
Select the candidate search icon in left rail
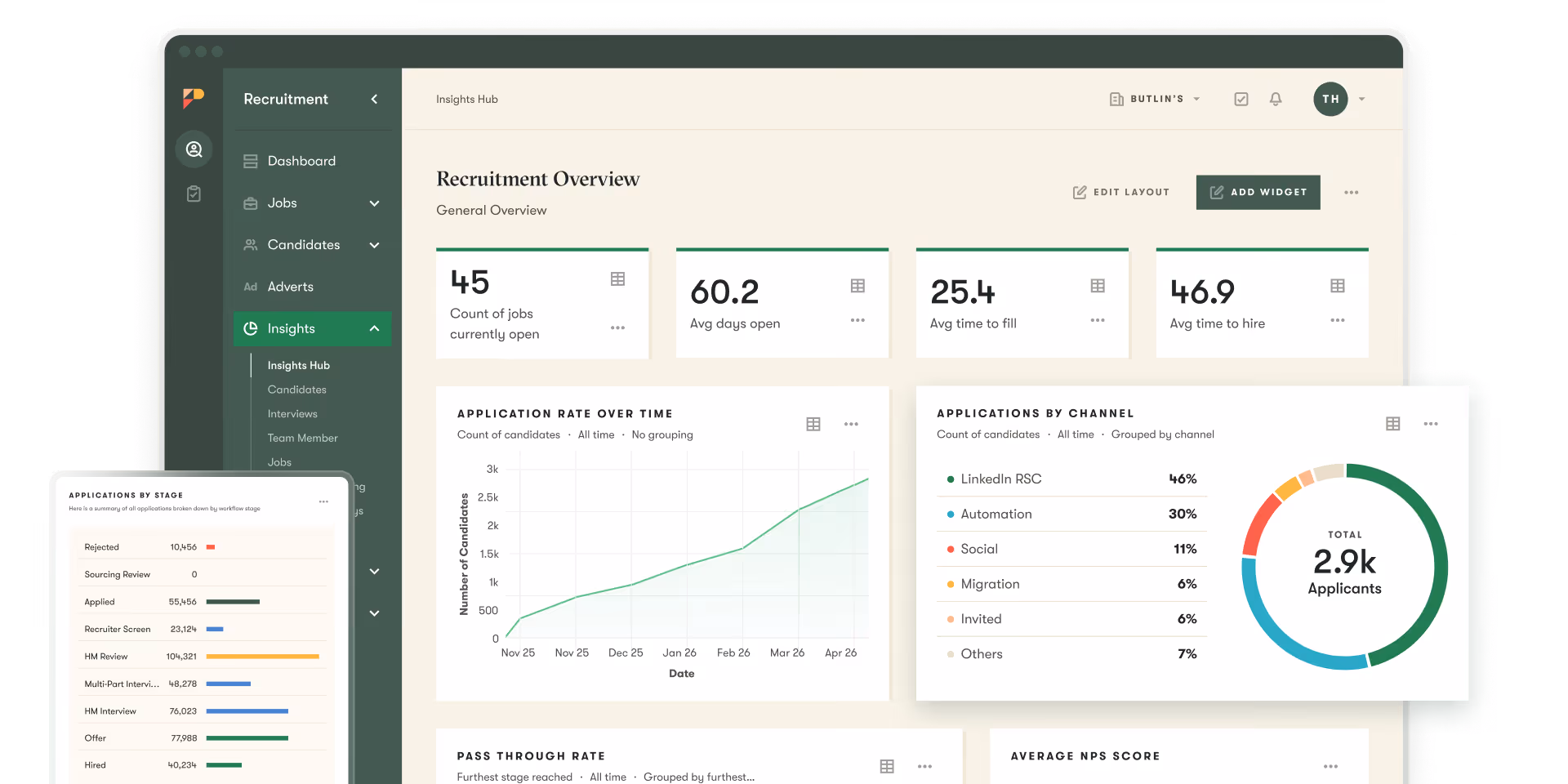point(194,149)
